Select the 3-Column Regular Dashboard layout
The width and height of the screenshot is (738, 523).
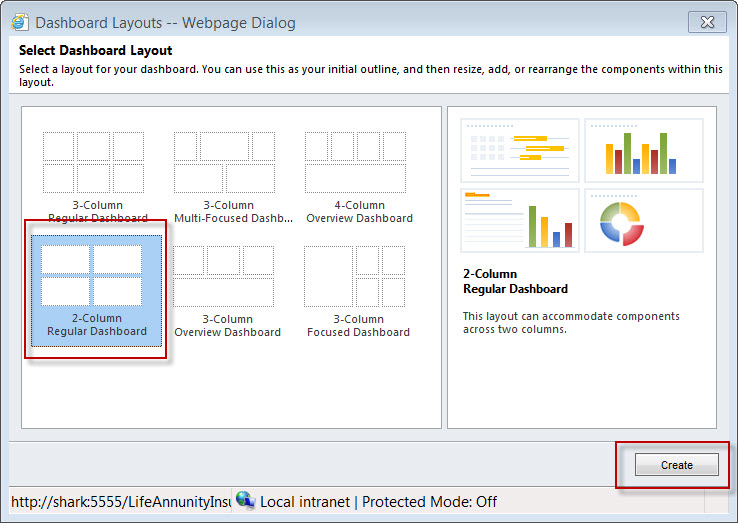click(x=95, y=174)
